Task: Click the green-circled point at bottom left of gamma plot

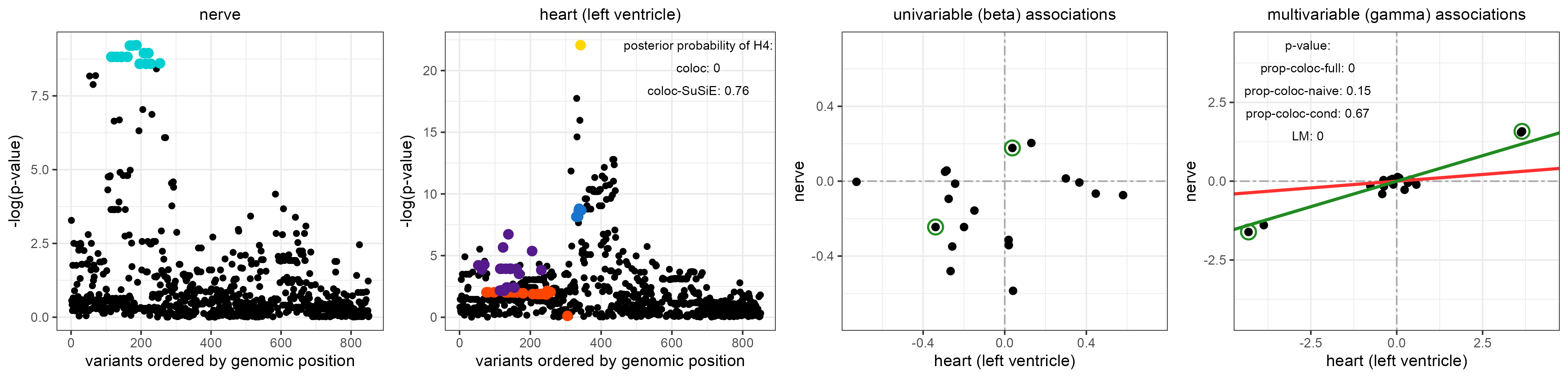Action: [1248, 231]
